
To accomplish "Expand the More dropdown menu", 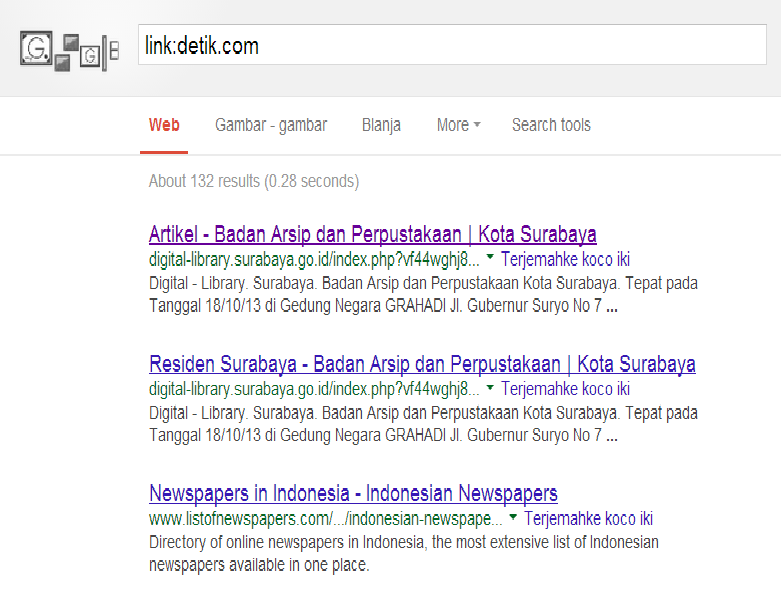I will pyautogui.click(x=458, y=125).
